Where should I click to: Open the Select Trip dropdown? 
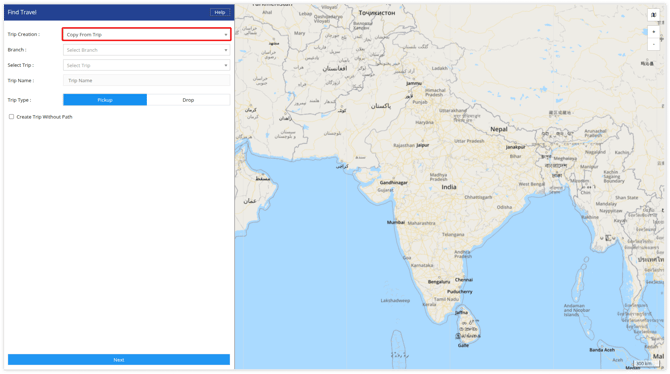[x=147, y=65]
